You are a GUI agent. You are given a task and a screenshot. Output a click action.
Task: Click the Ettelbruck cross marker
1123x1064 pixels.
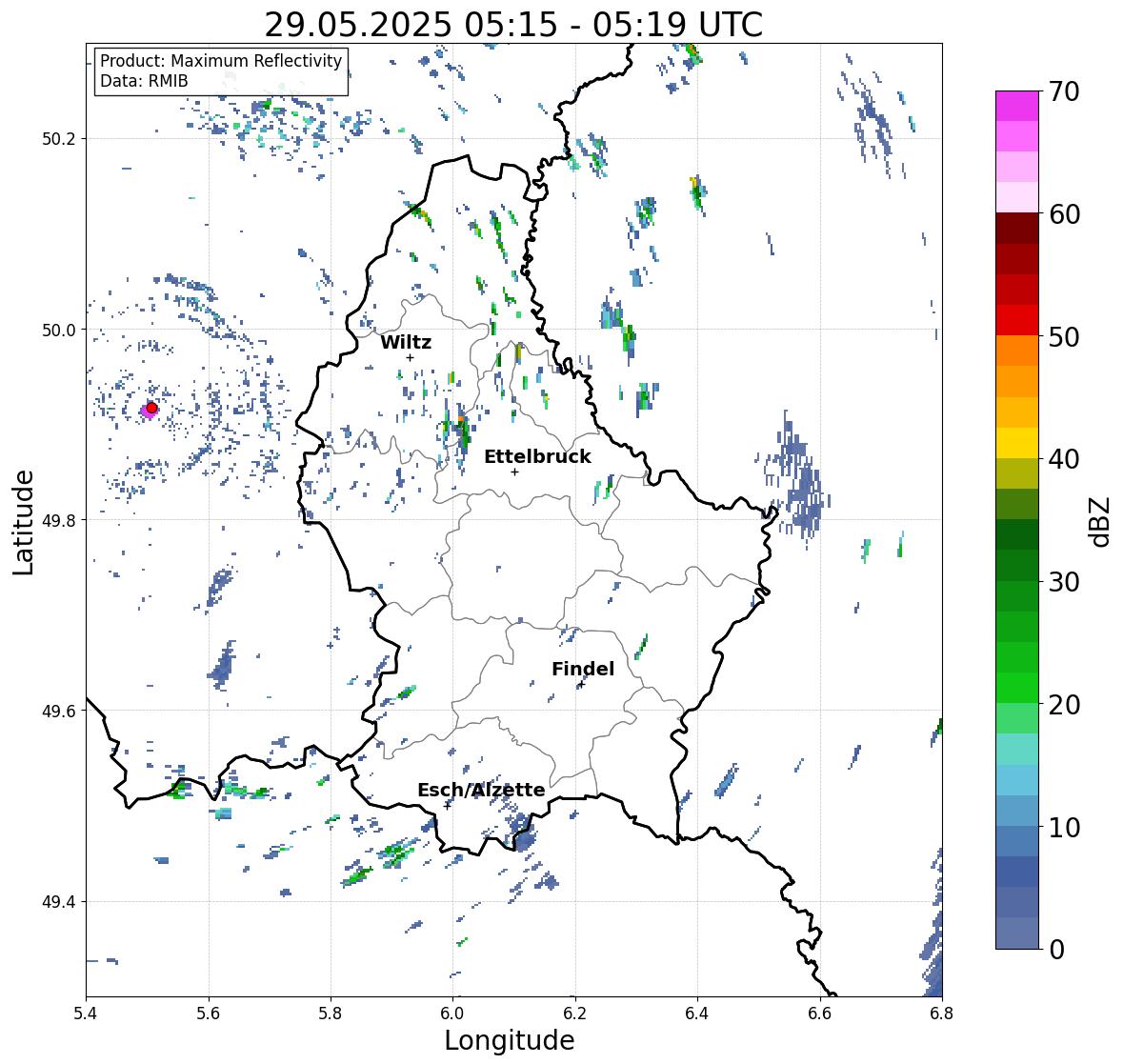click(x=514, y=472)
